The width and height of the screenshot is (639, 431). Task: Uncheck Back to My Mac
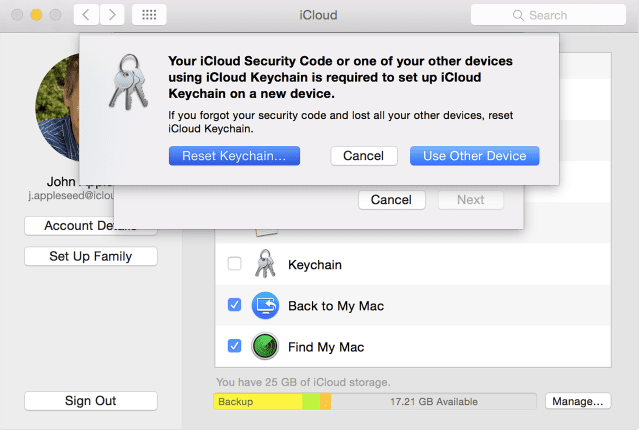coord(234,306)
